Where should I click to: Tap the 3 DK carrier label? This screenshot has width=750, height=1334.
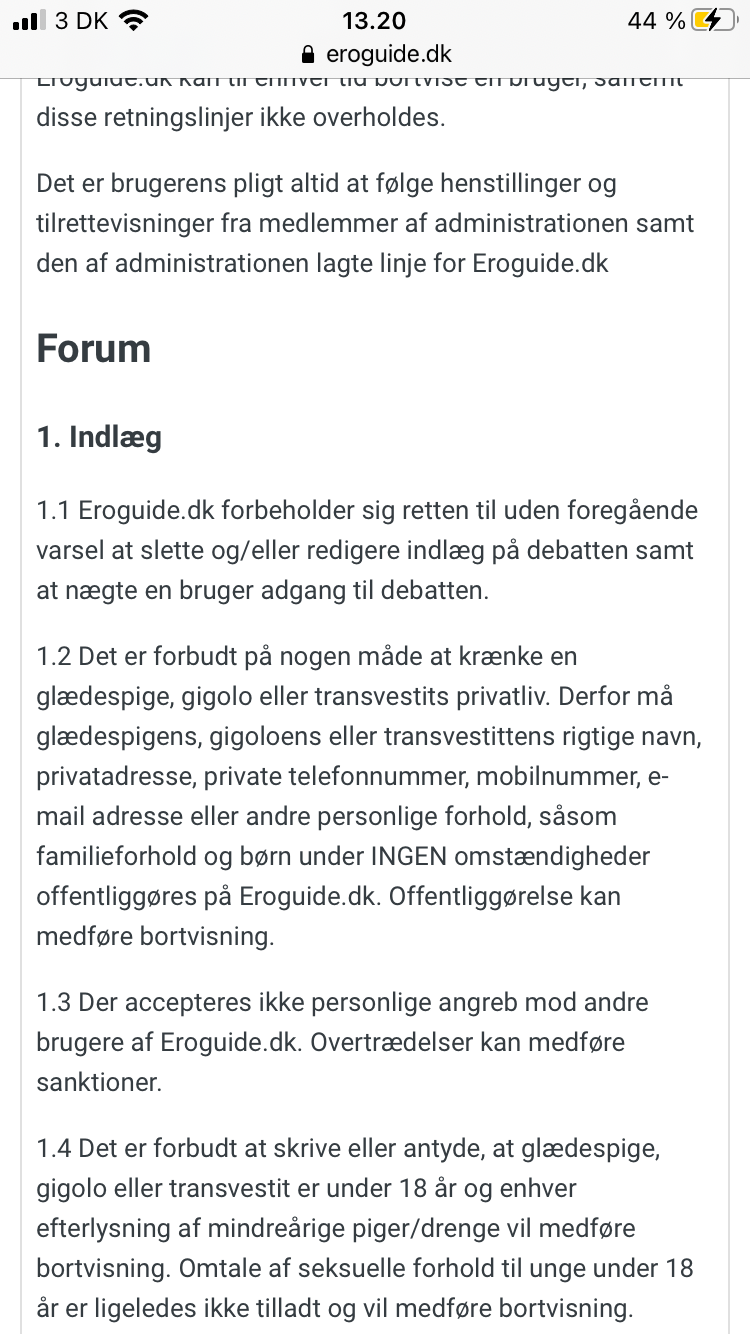pyautogui.click(x=80, y=20)
